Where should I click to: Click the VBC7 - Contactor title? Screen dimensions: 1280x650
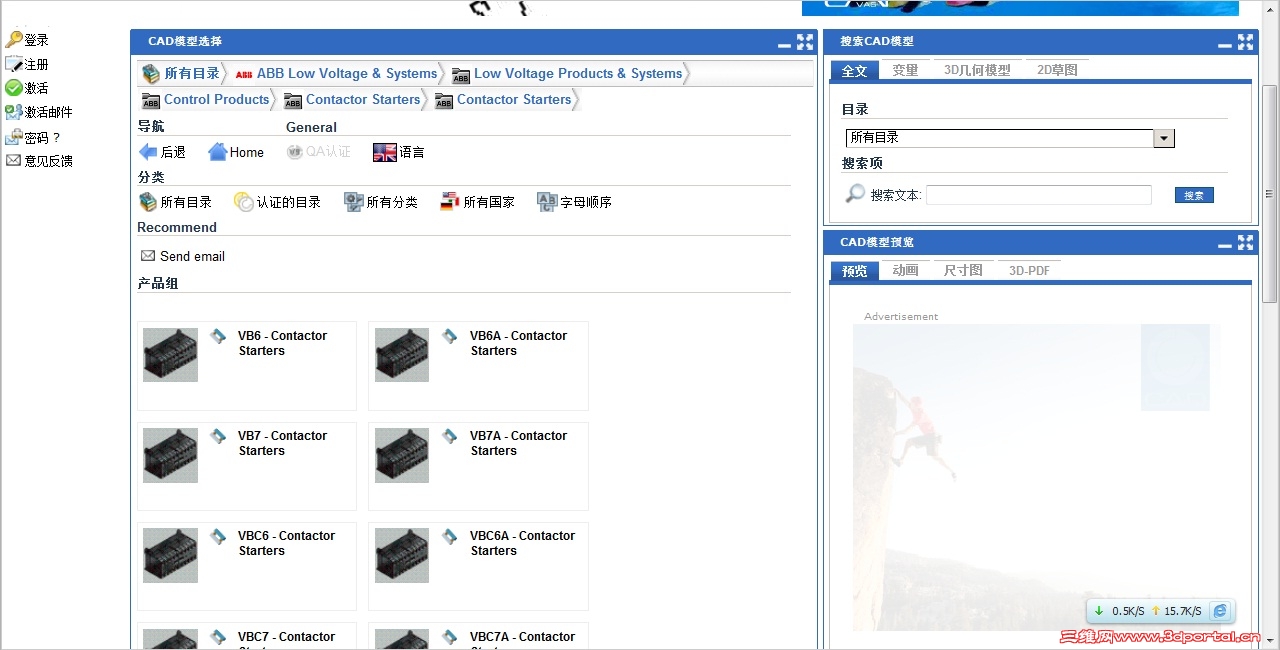[286, 637]
